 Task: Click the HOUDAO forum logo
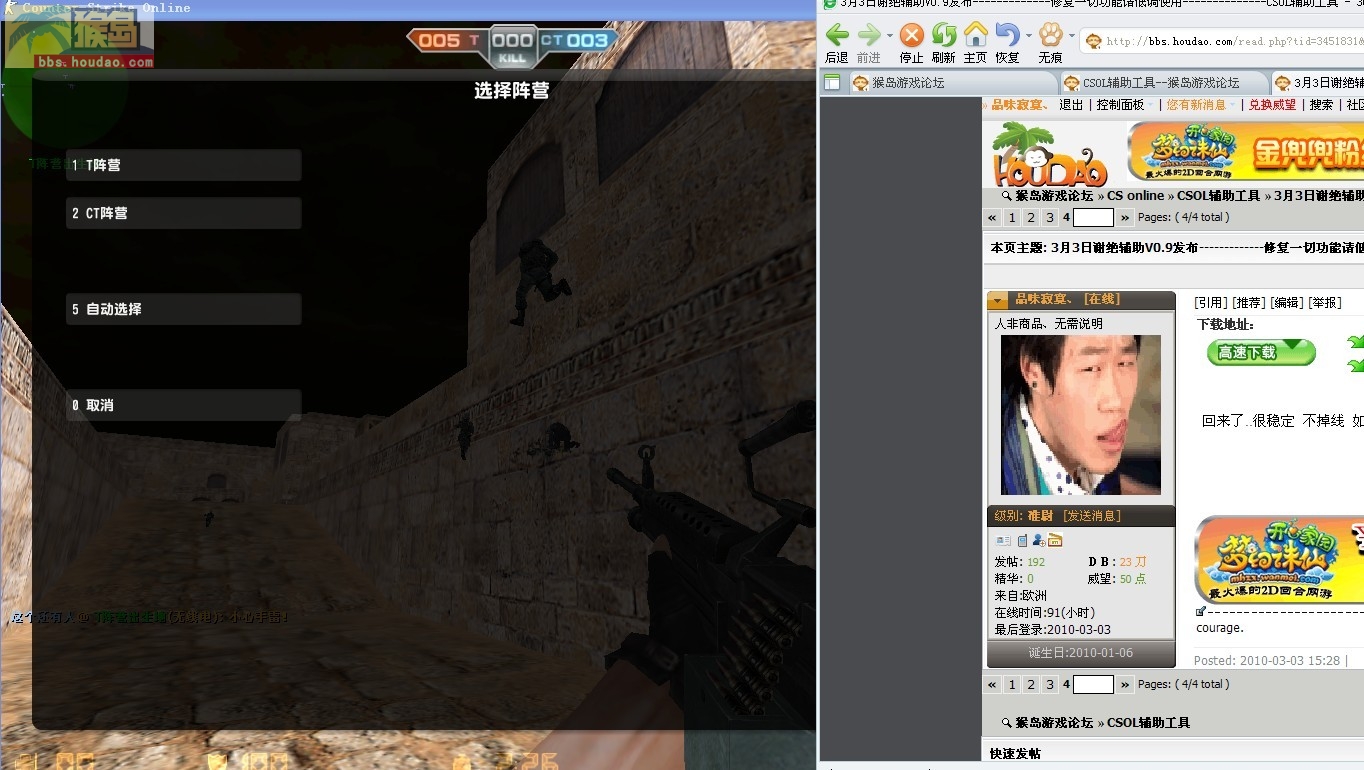point(1050,154)
